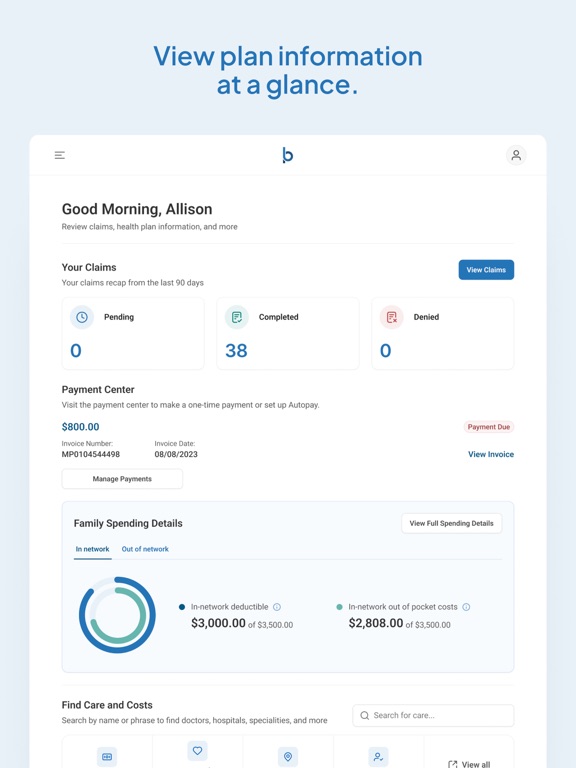
Task: Click the invoice date 08/08/2023
Action: tap(176, 454)
